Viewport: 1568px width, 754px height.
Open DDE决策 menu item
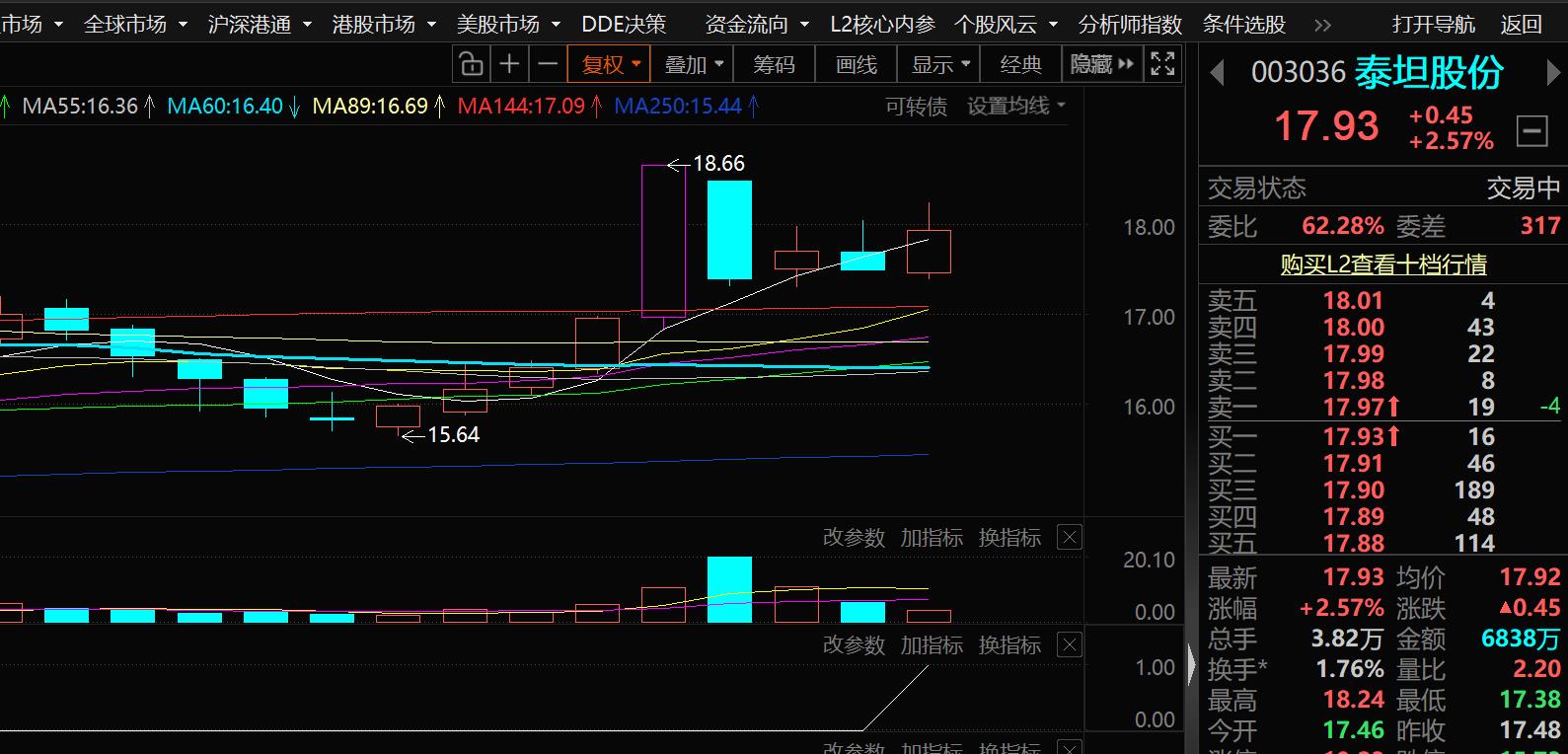(x=624, y=25)
